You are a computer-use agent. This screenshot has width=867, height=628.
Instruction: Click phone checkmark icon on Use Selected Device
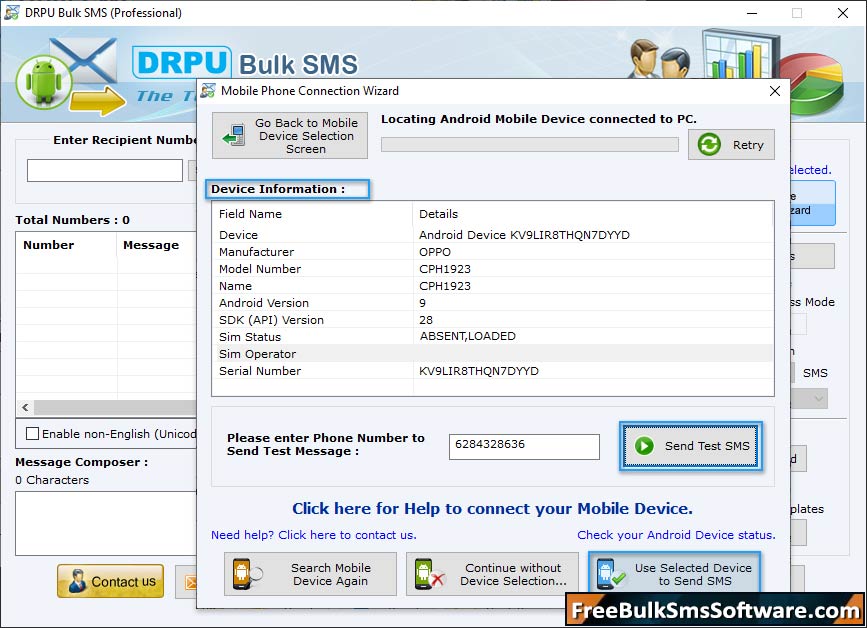coord(610,574)
